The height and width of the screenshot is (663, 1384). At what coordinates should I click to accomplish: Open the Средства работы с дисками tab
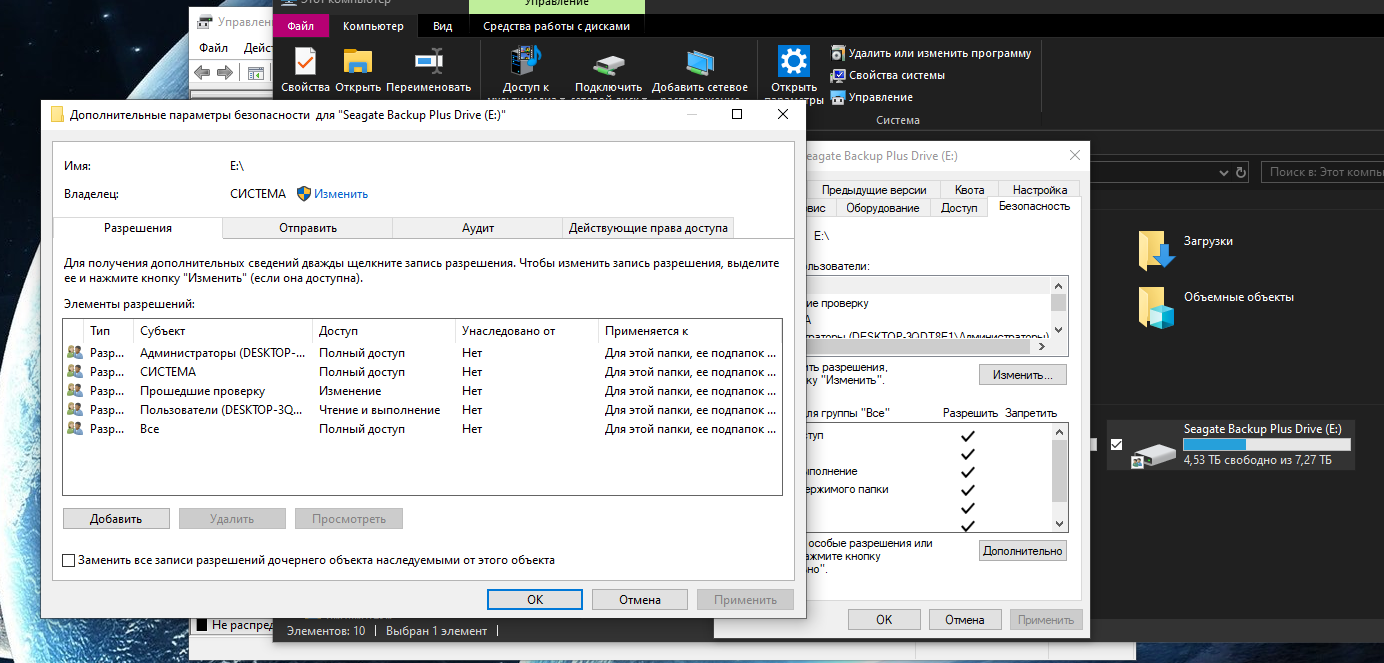(x=557, y=26)
